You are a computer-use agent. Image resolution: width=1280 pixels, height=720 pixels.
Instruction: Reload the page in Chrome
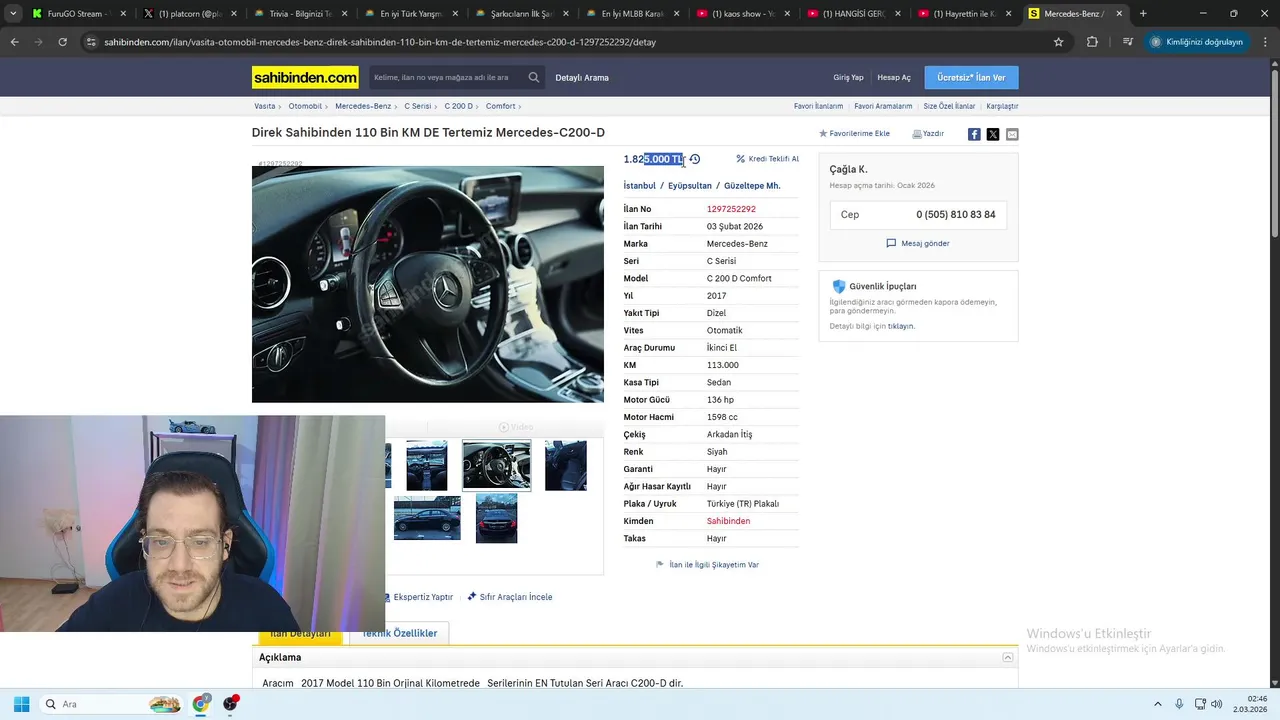coord(62,42)
